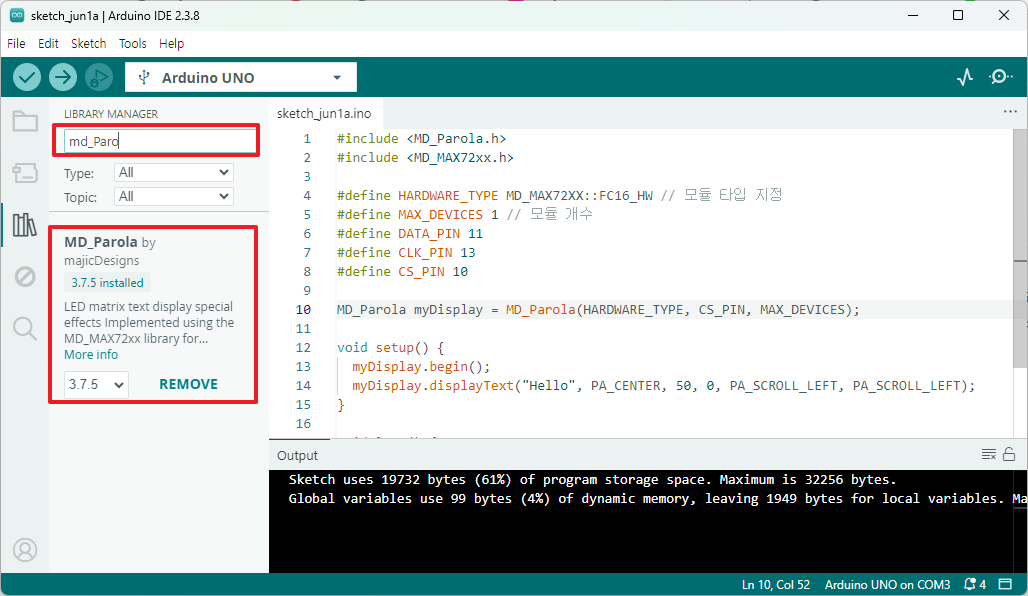Toggle the bottom panel icon in status bar
Screen dimensions: 1028x596
[1005, 584]
